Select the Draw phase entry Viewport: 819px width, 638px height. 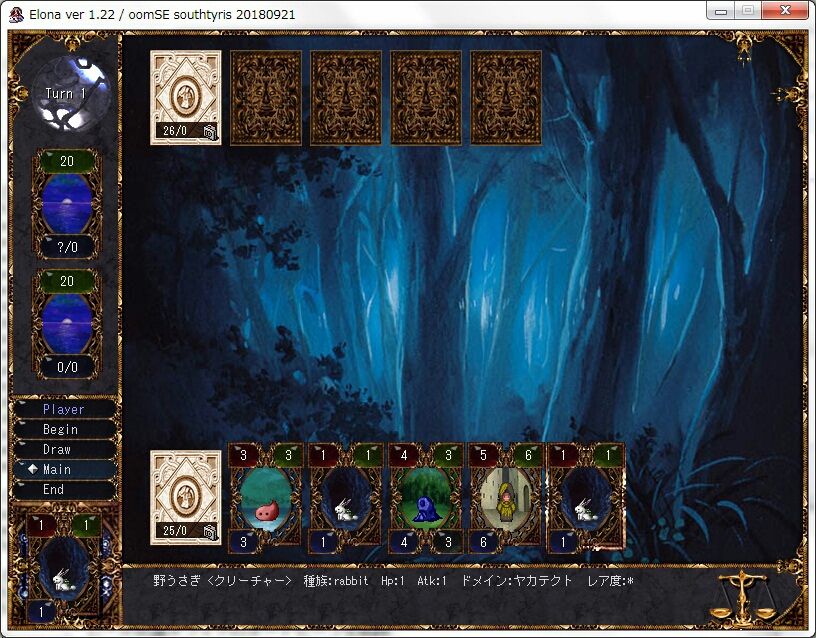coord(64,449)
